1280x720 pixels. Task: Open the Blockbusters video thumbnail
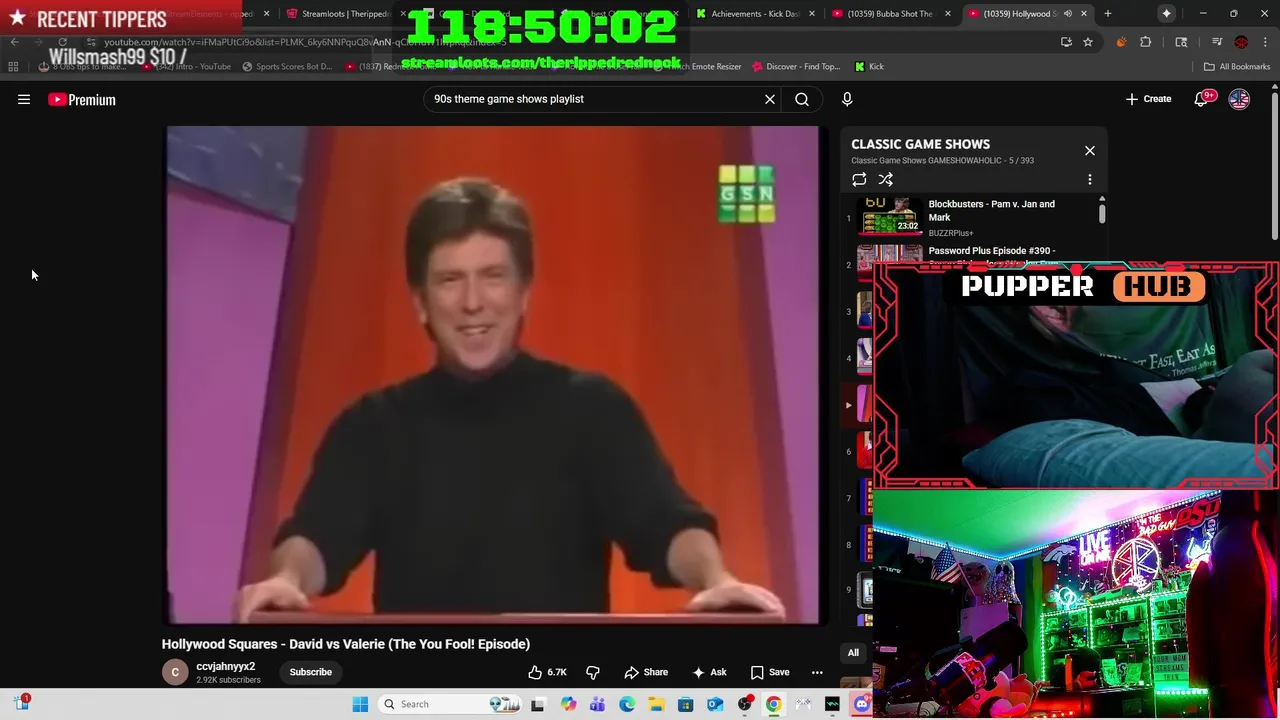point(890,215)
